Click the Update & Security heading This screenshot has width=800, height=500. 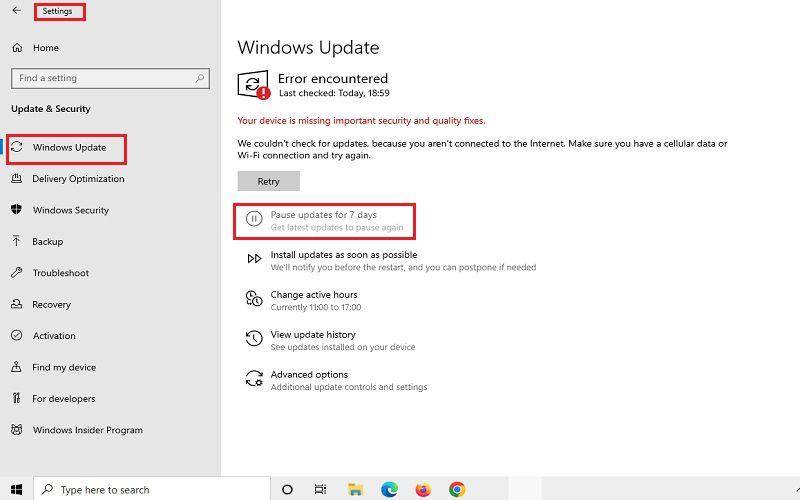tap(51, 109)
